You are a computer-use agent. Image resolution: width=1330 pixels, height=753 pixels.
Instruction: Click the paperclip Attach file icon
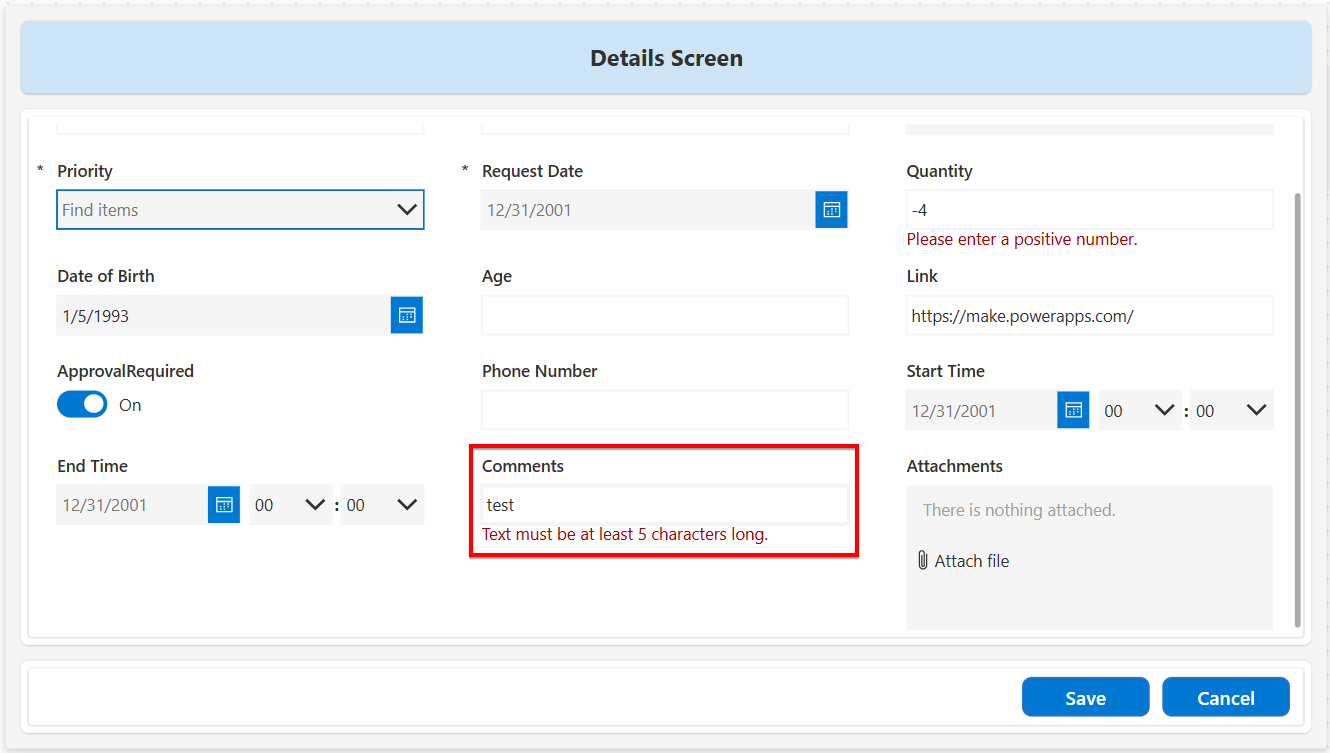(x=922, y=561)
